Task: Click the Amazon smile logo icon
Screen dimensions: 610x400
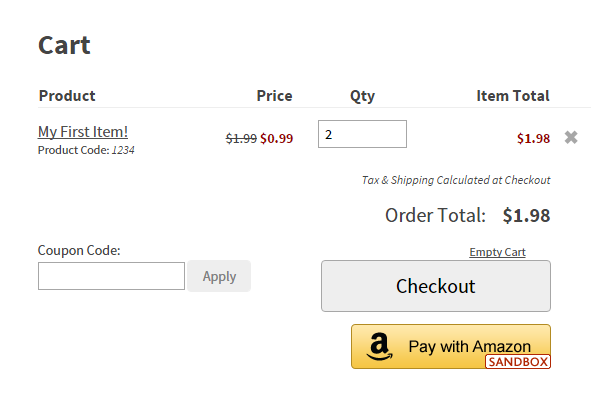Action: pos(379,347)
